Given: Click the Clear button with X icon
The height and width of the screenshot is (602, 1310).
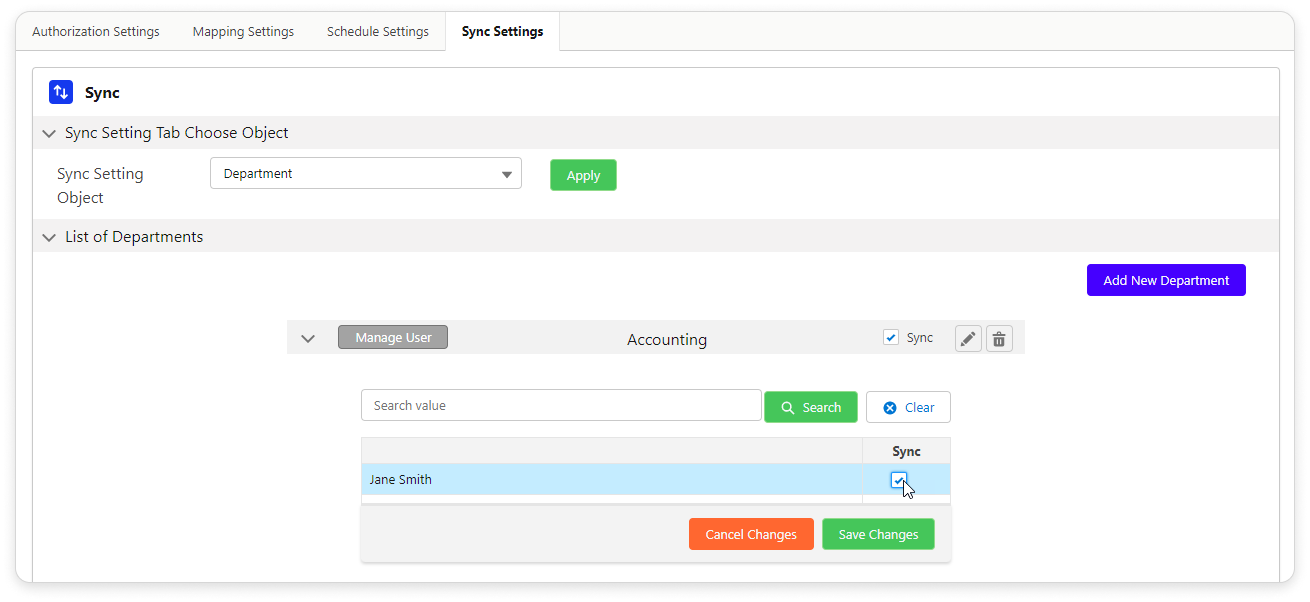Looking at the screenshot, I should click(908, 407).
